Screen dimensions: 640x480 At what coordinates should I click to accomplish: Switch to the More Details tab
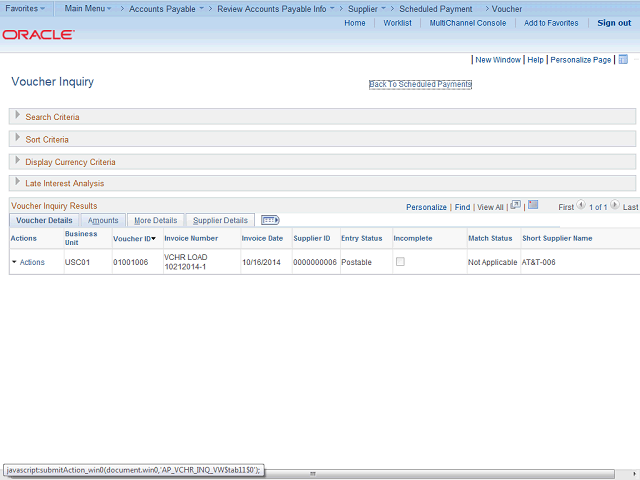156,220
